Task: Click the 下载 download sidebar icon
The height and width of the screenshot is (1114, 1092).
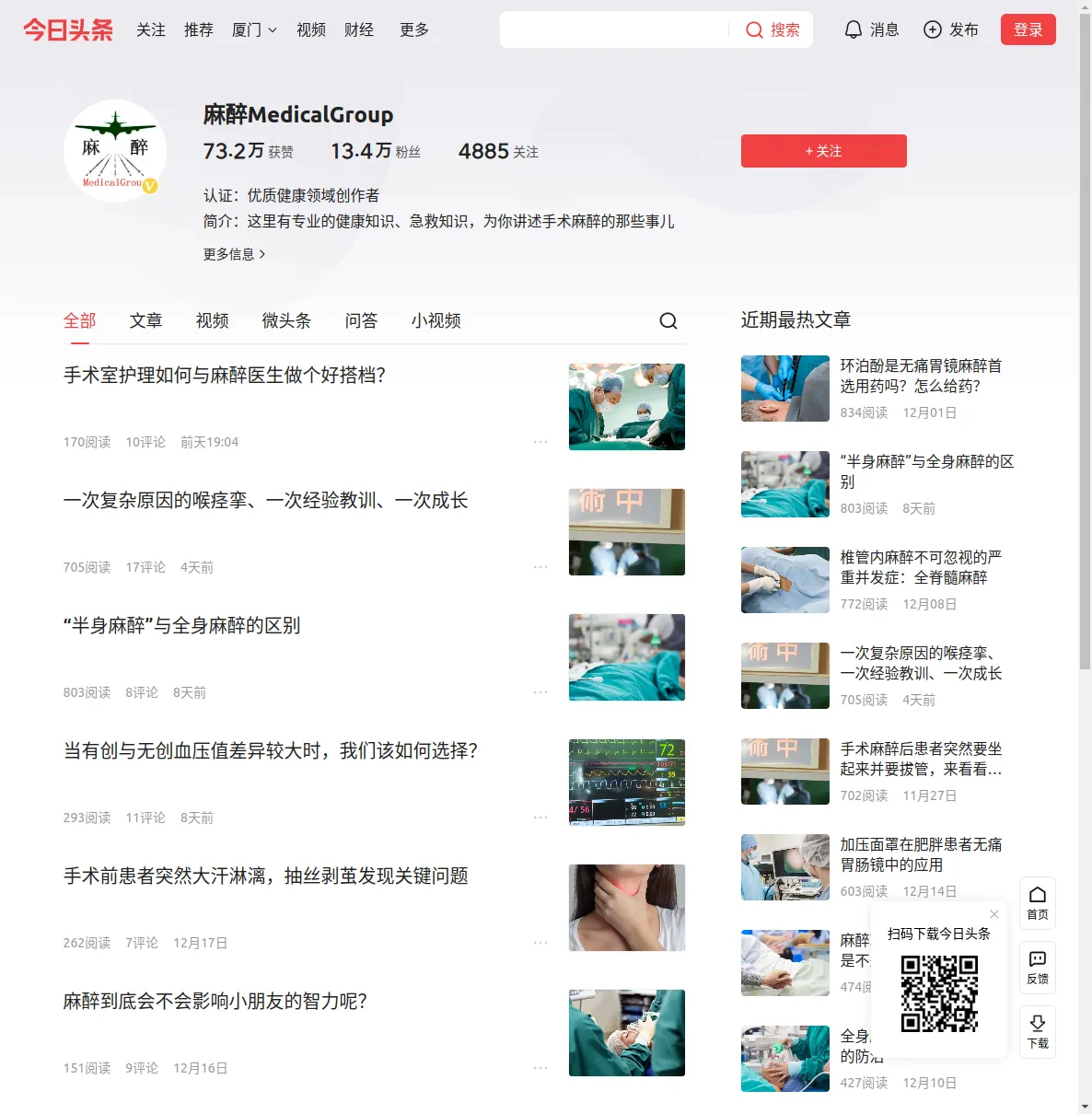Action: (1038, 1032)
